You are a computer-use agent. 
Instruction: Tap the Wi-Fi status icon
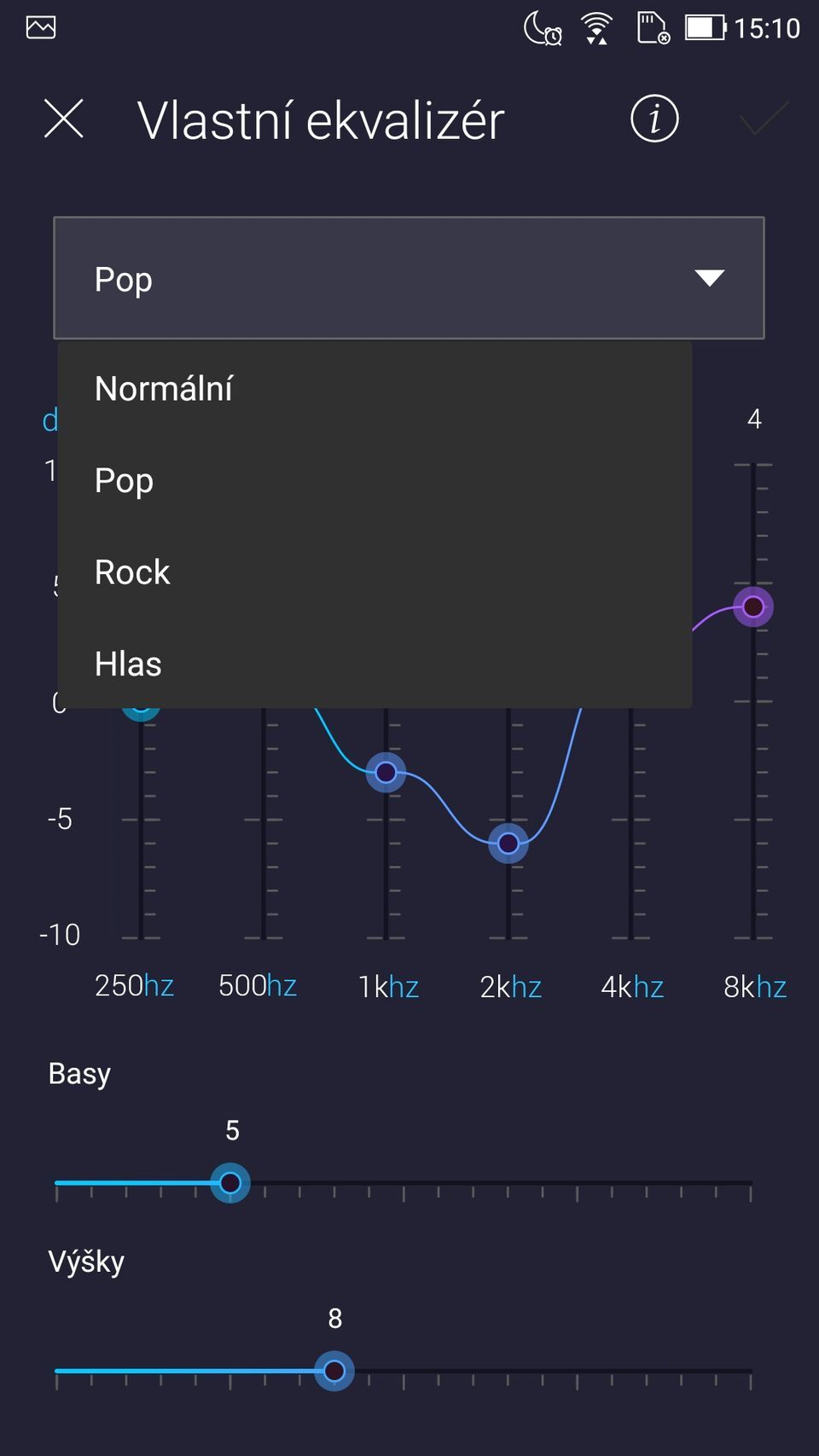(596, 28)
